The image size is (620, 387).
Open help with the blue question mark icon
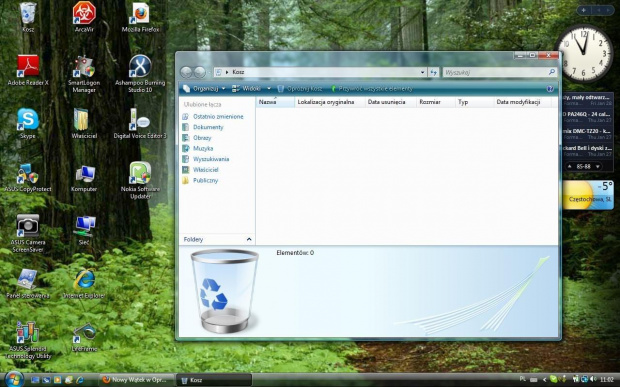tap(550, 89)
